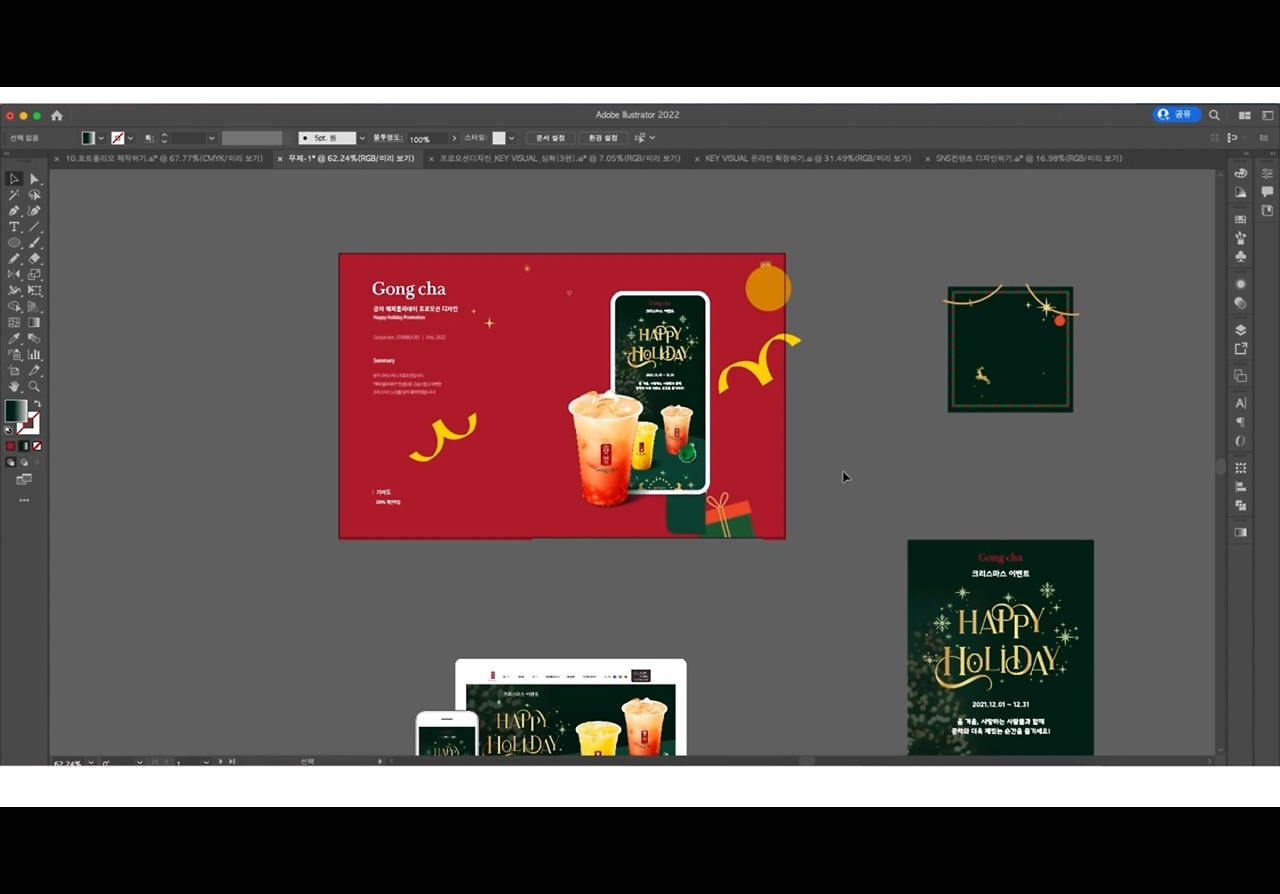1280x894 pixels.
Task: Click the large Fill color swatch in toolbar
Action: coord(16,411)
